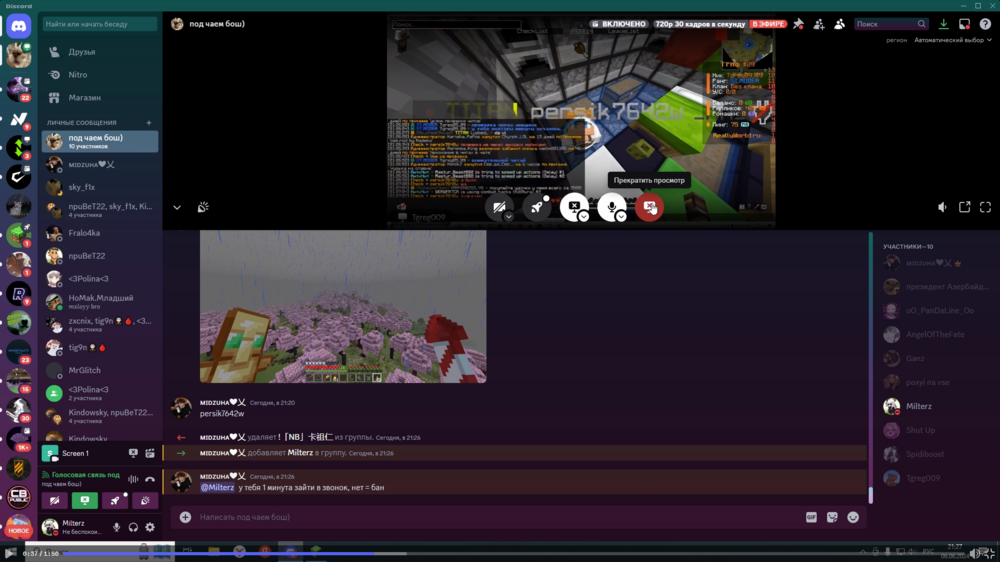Toggle camera in call controls
Image resolution: width=1000 pixels, height=562 pixels.
499,207
